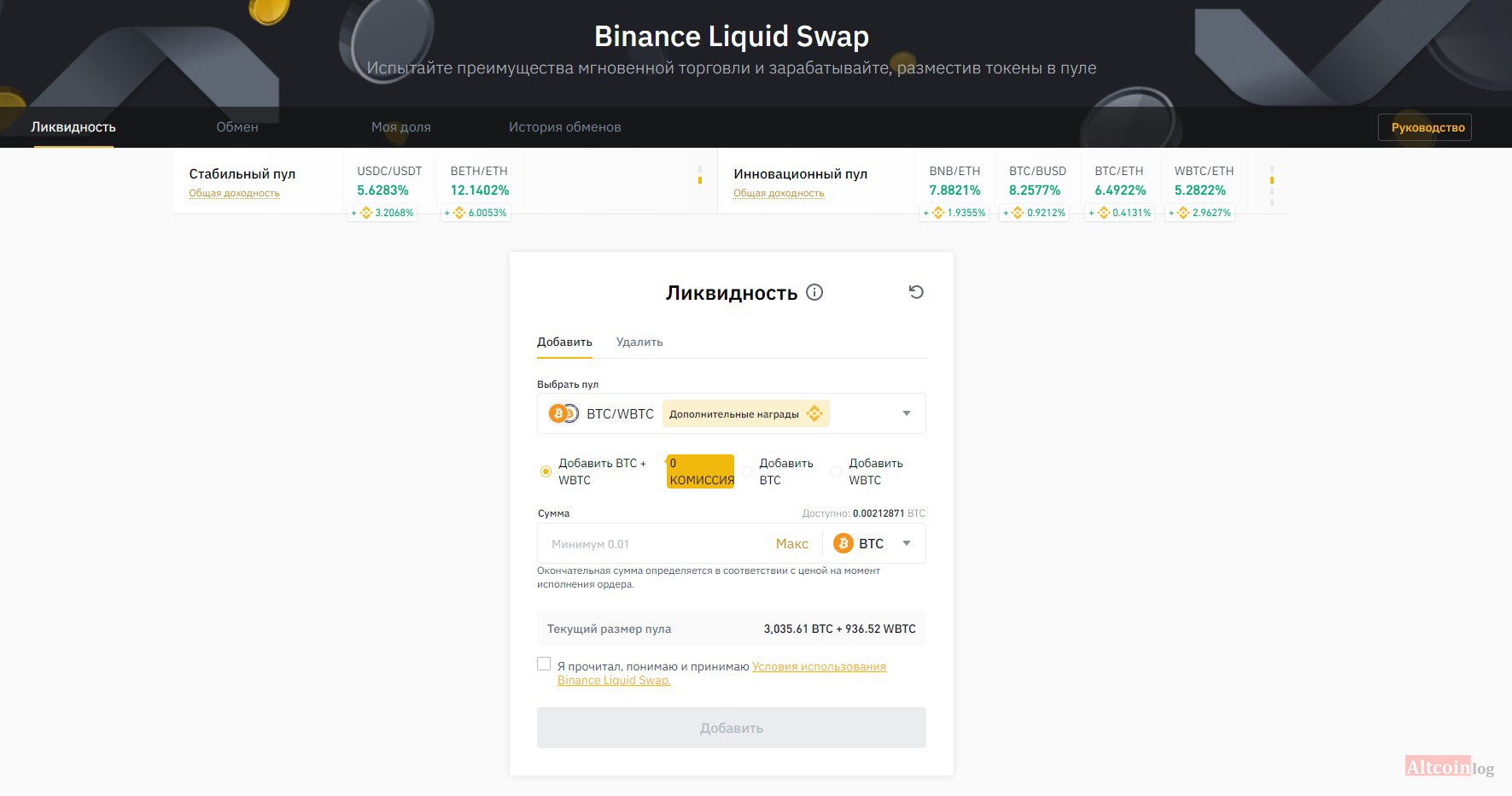Click BNB bonus badge under USDC/USDT
The image size is (1512, 796).
pos(382,213)
